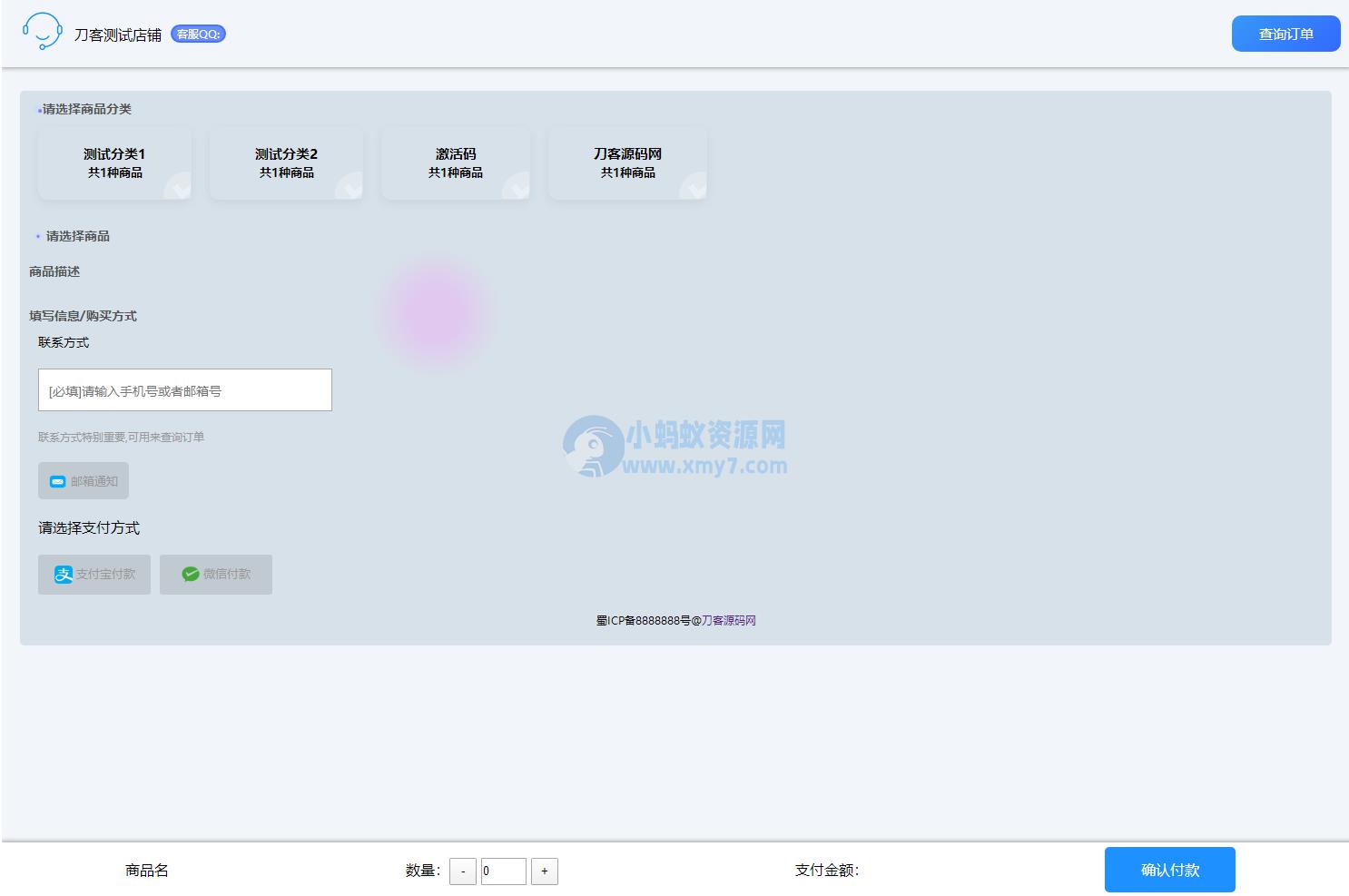Click the 客服QQ badge
Image resolution: width=1349 pixels, height=896 pixels.
tap(198, 34)
